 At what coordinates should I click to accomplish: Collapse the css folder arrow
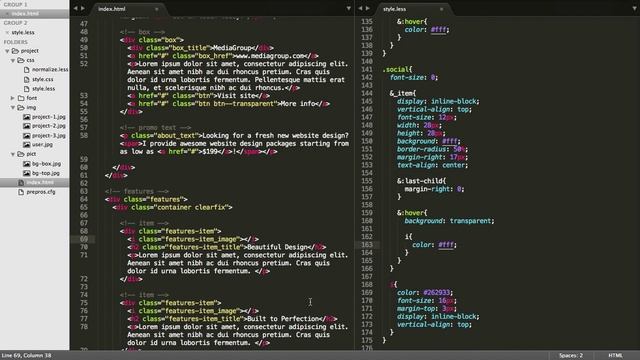tap(13, 60)
